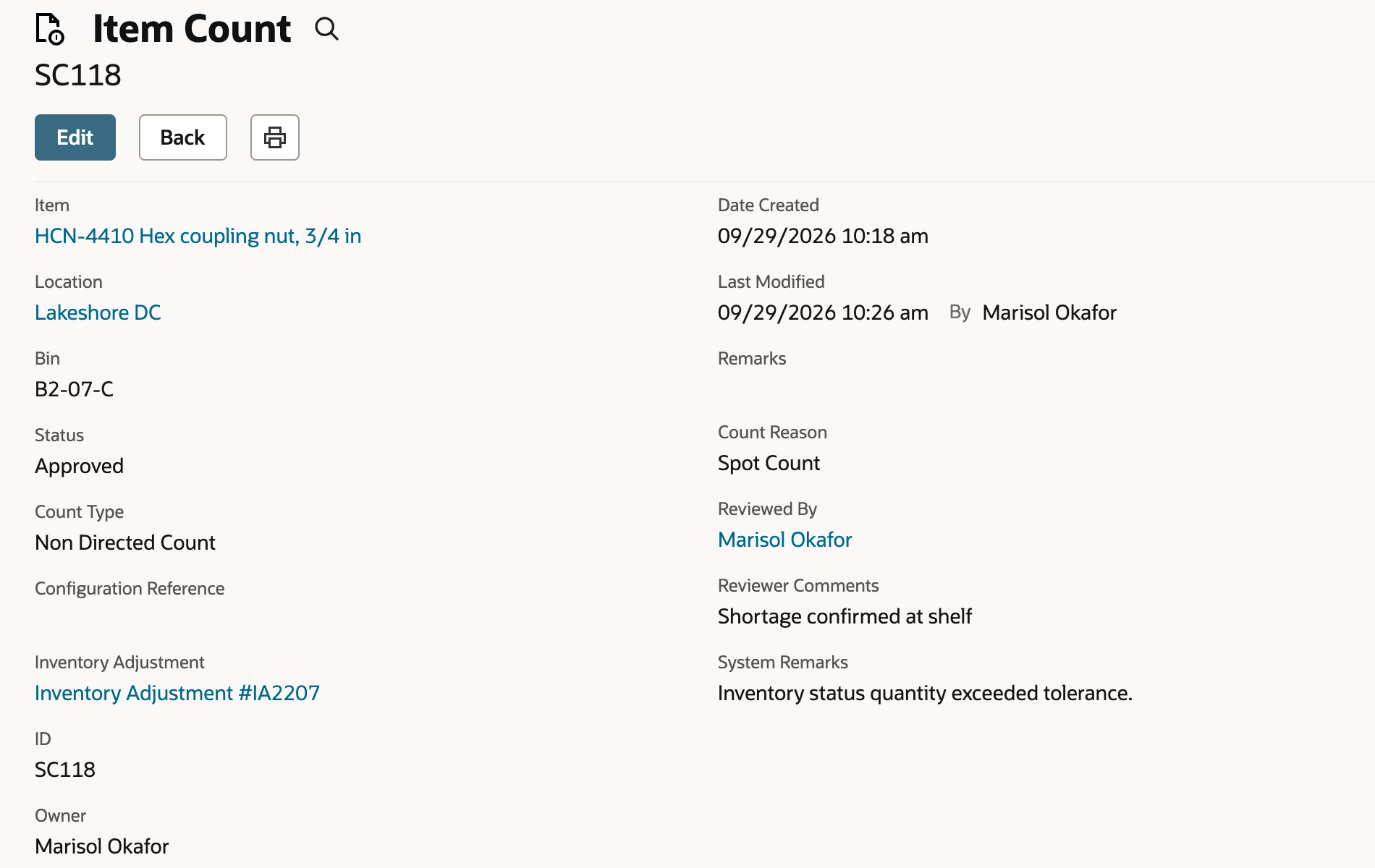
Task: Open the HCN-4410 Hex coupling nut item link
Action: pyautogui.click(x=198, y=236)
